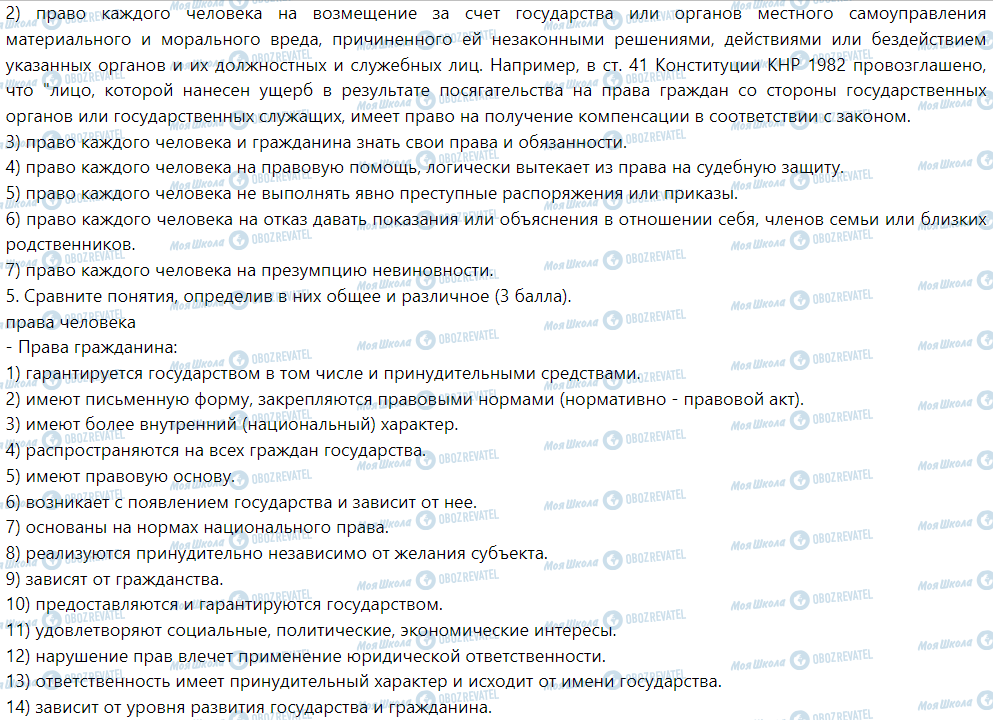The width and height of the screenshot is (993, 720).
Task: Click item about violation entailing legal liability
Action: click(x=305, y=656)
